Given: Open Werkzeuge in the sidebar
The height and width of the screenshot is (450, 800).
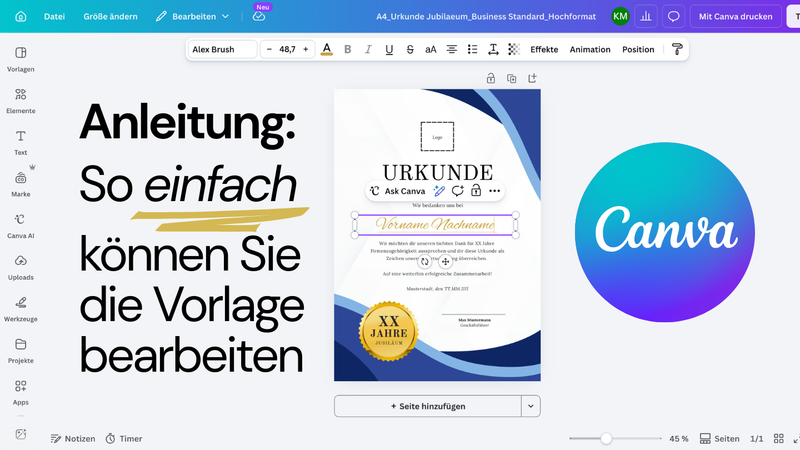Looking at the screenshot, I should [21, 309].
